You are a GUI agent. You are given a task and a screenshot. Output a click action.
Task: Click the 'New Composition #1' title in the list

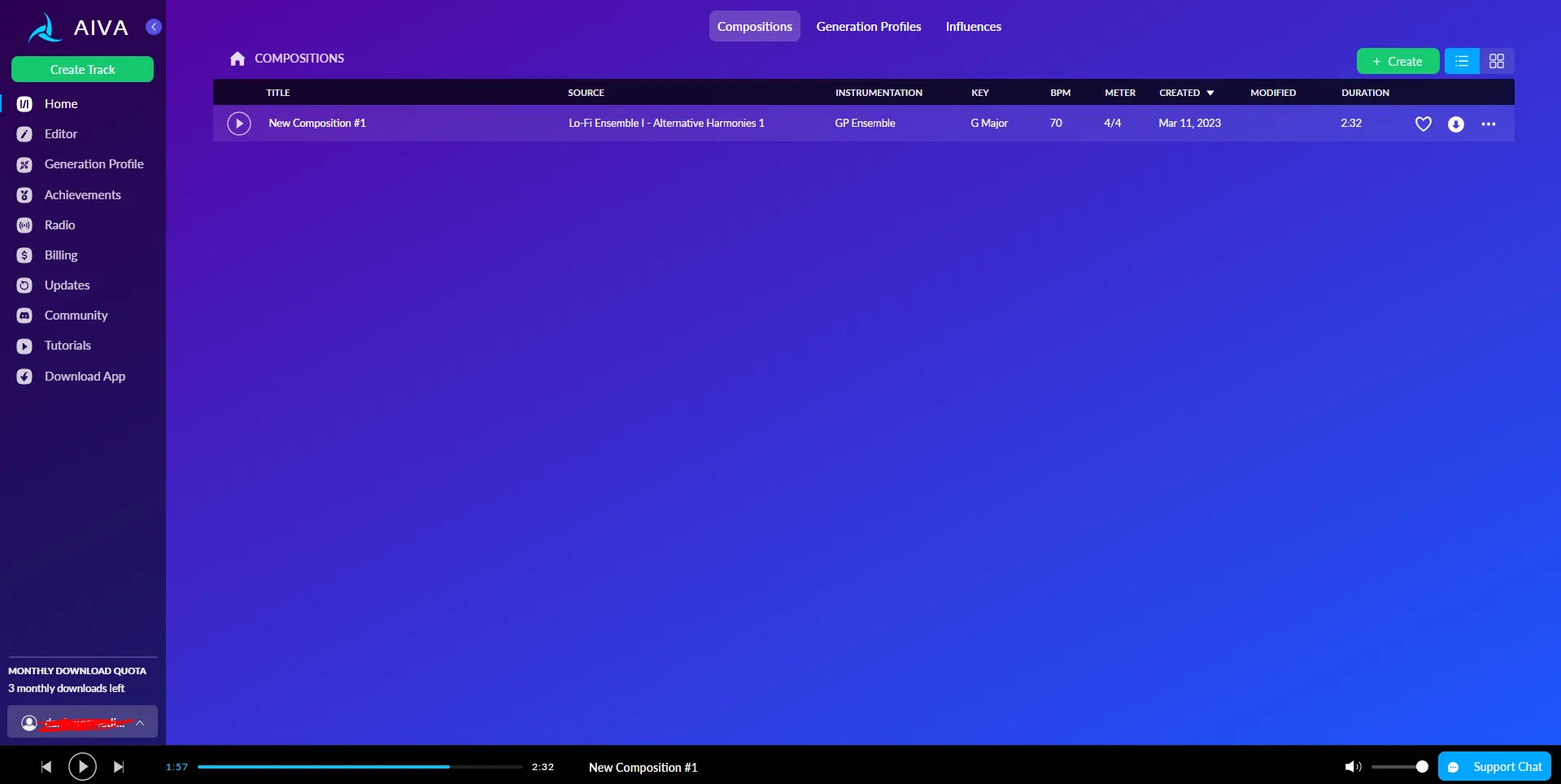click(x=317, y=124)
